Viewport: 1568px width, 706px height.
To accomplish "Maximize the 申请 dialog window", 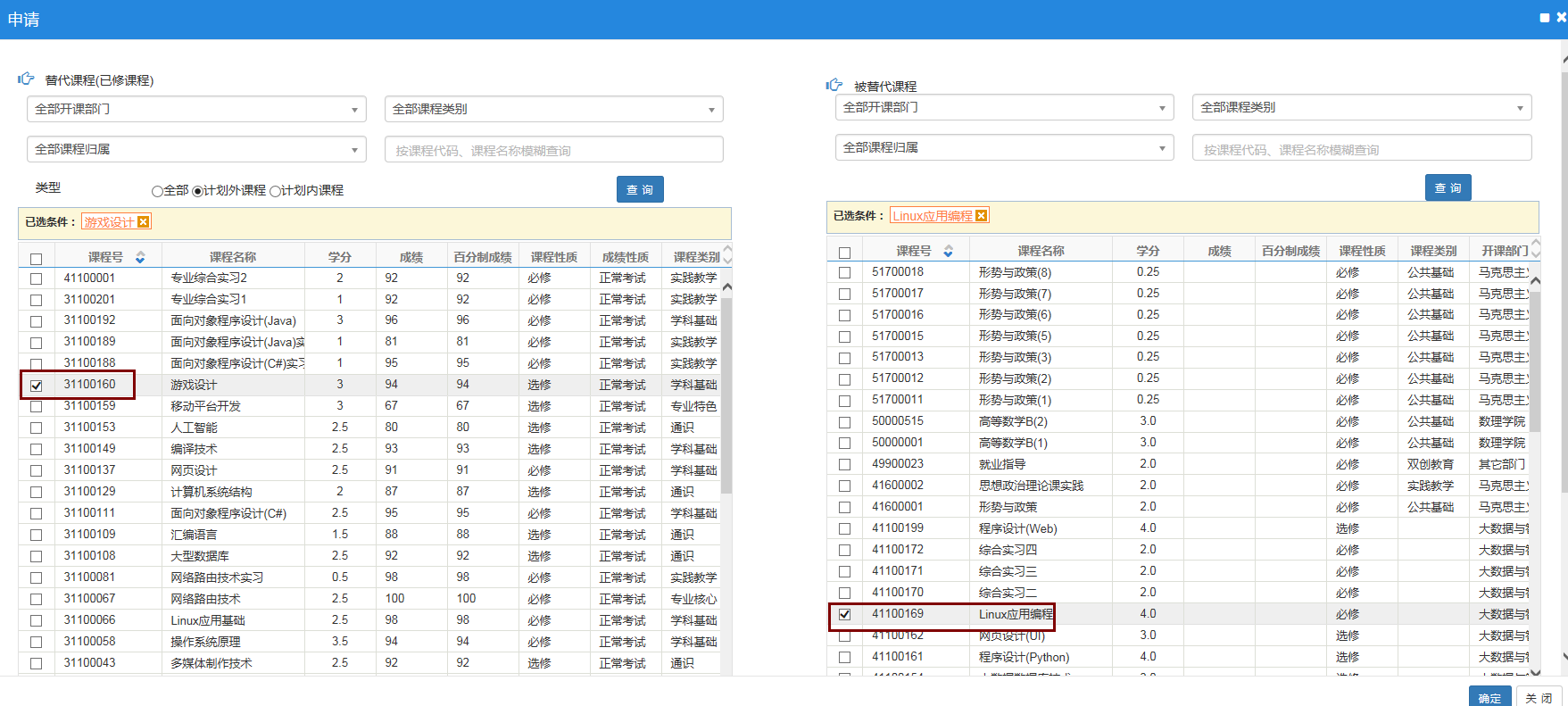I will [1545, 18].
